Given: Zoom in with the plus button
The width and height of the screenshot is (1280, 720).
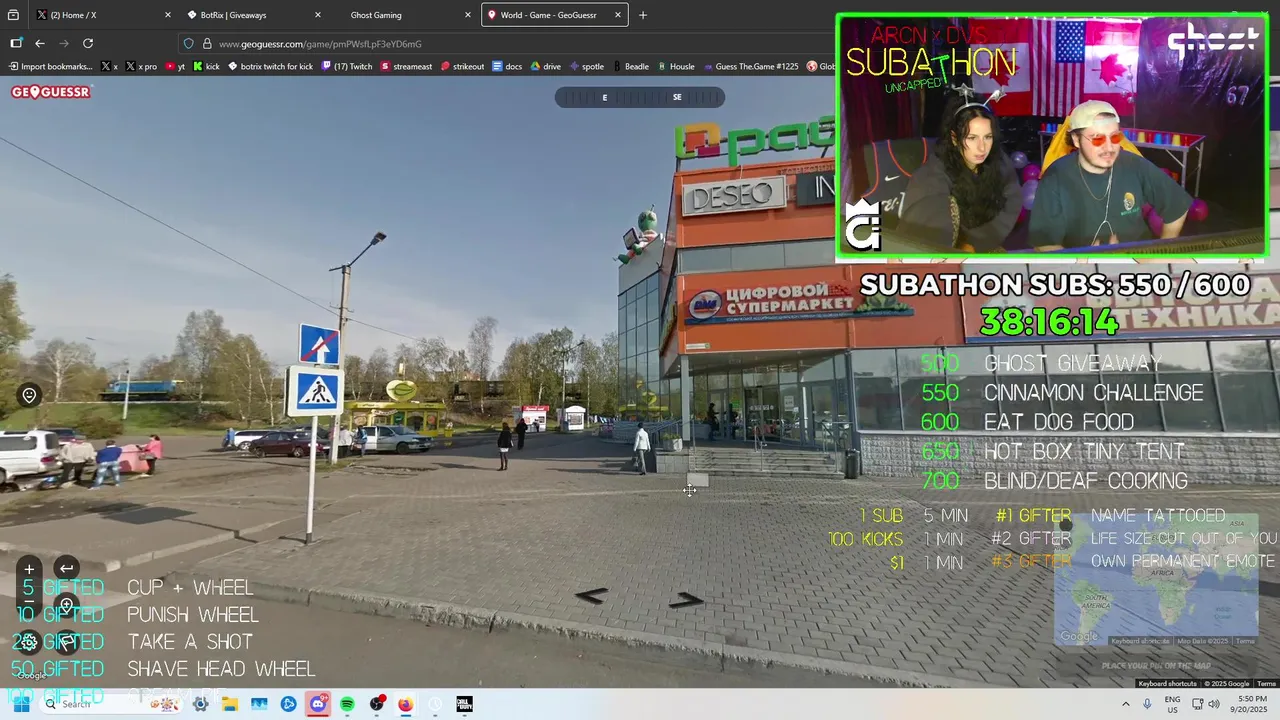Looking at the screenshot, I should click(29, 569).
